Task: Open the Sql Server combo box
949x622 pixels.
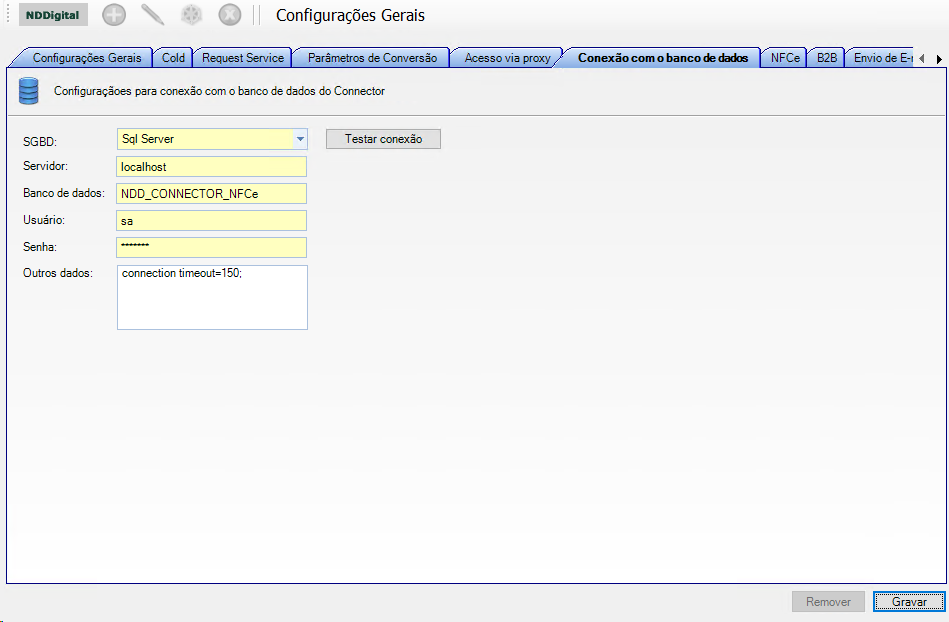Action: point(205,139)
